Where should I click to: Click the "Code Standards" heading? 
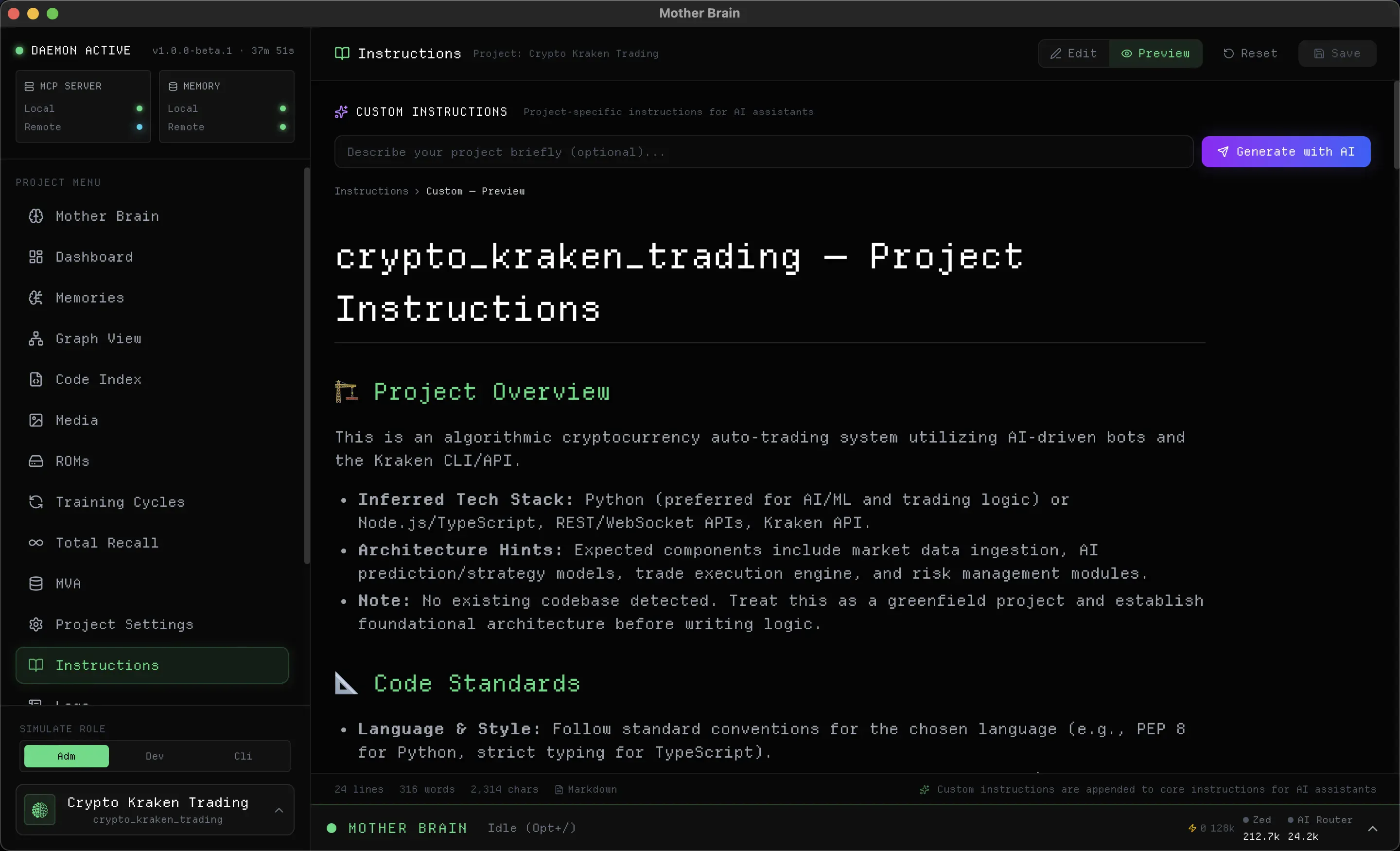click(x=477, y=683)
